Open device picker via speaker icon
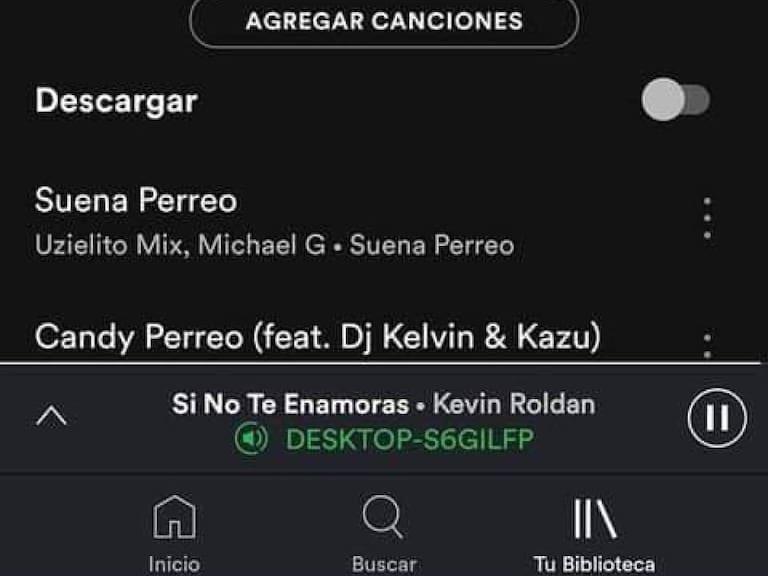Viewport: 768px width, 576px height. tap(251, 438)
